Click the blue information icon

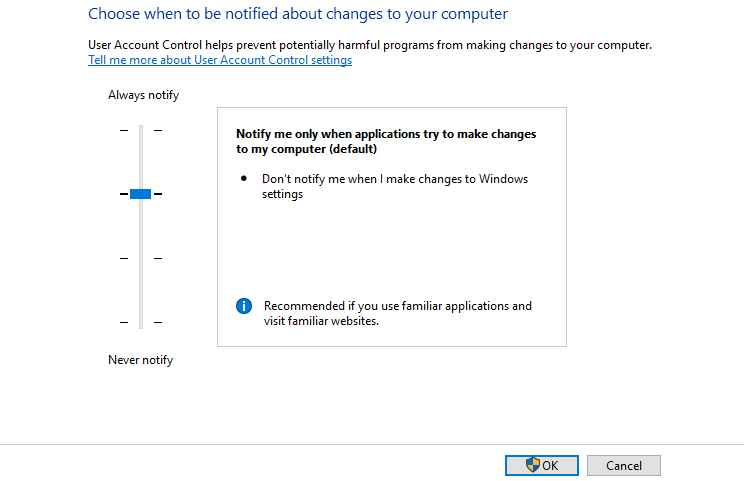(244, 306)
